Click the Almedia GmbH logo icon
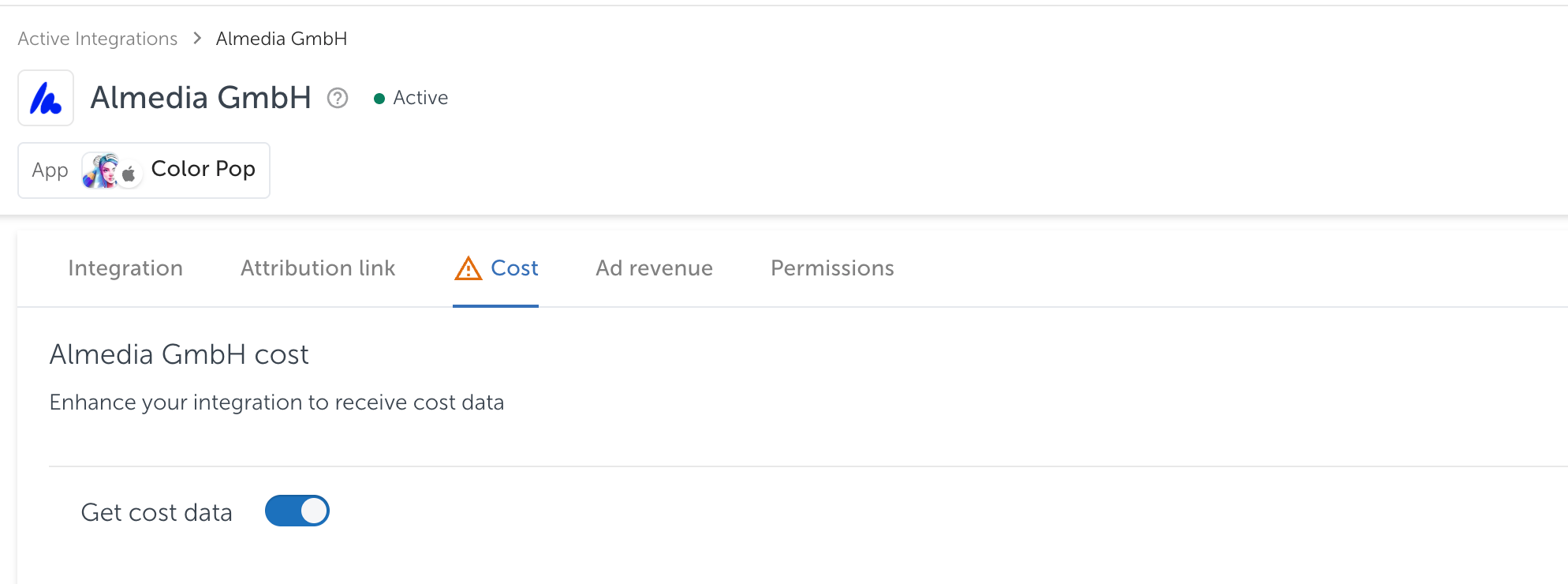Image resolution: width=1568 pixels, height=584 pixels. pos(46,98)
